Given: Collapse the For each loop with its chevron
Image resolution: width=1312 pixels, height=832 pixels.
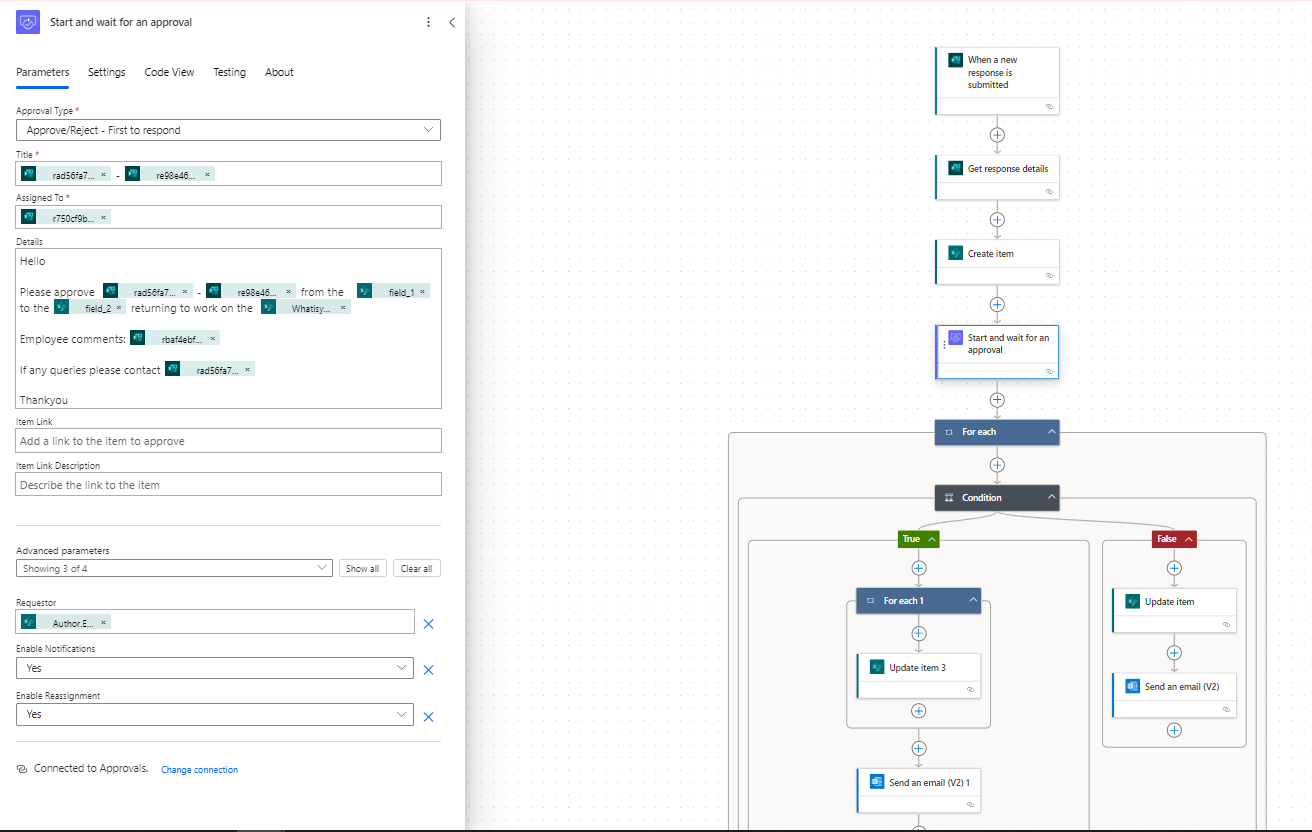Looking at the screenshot, I should [x=1051, y=432].
